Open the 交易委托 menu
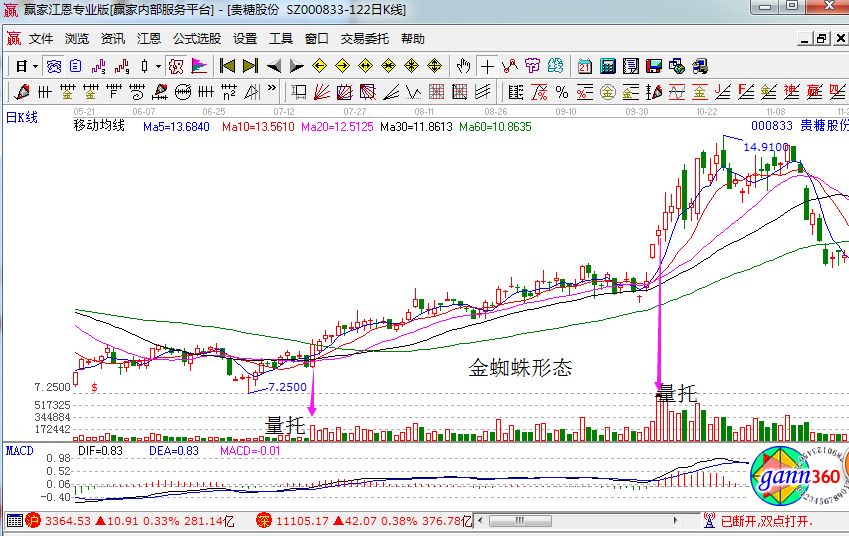The height and width of the screenshot is (536, 849). click(365, 39)
